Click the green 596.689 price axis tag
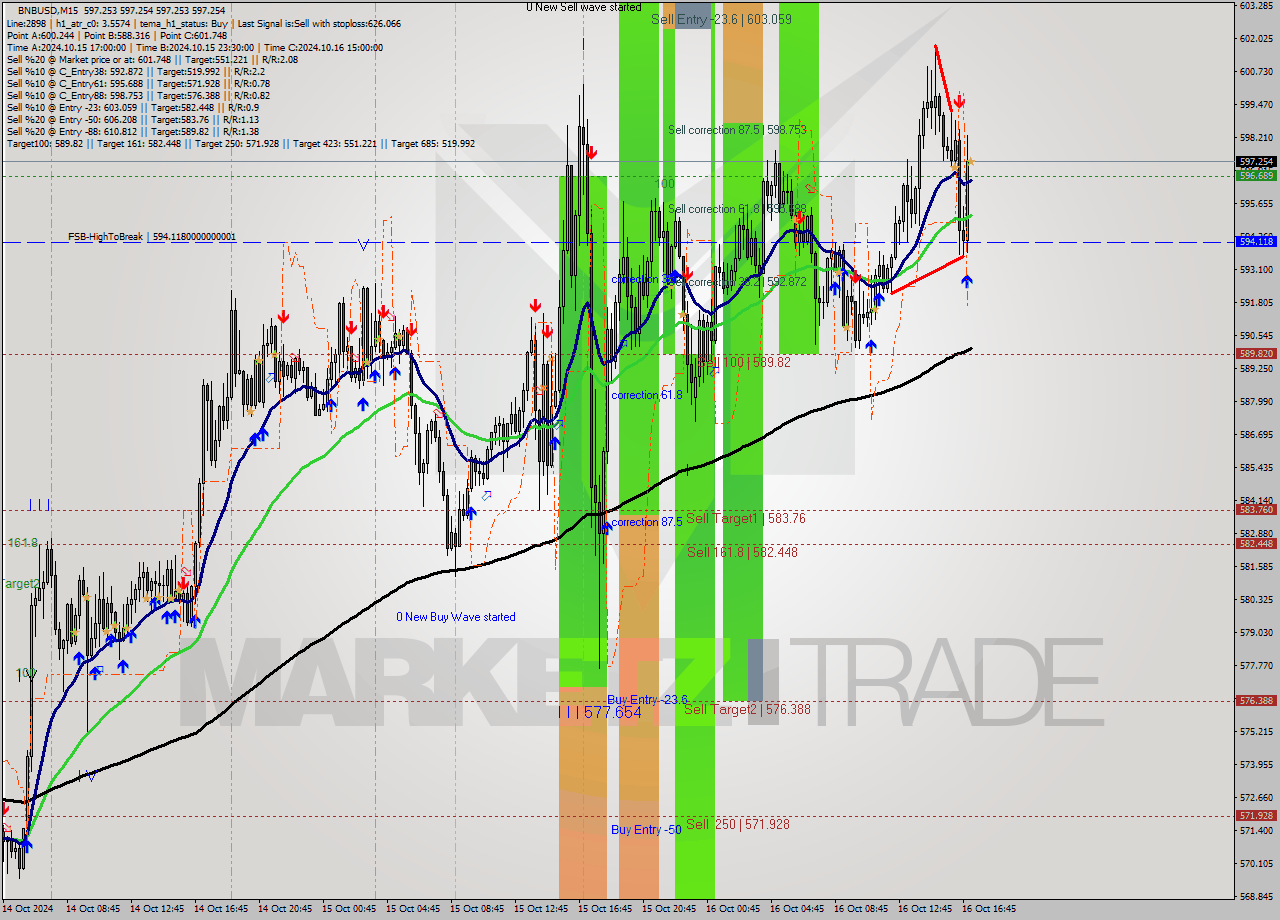Image resolution: width=1280 pixels, height=920 pixels. tap(1256, 175)
